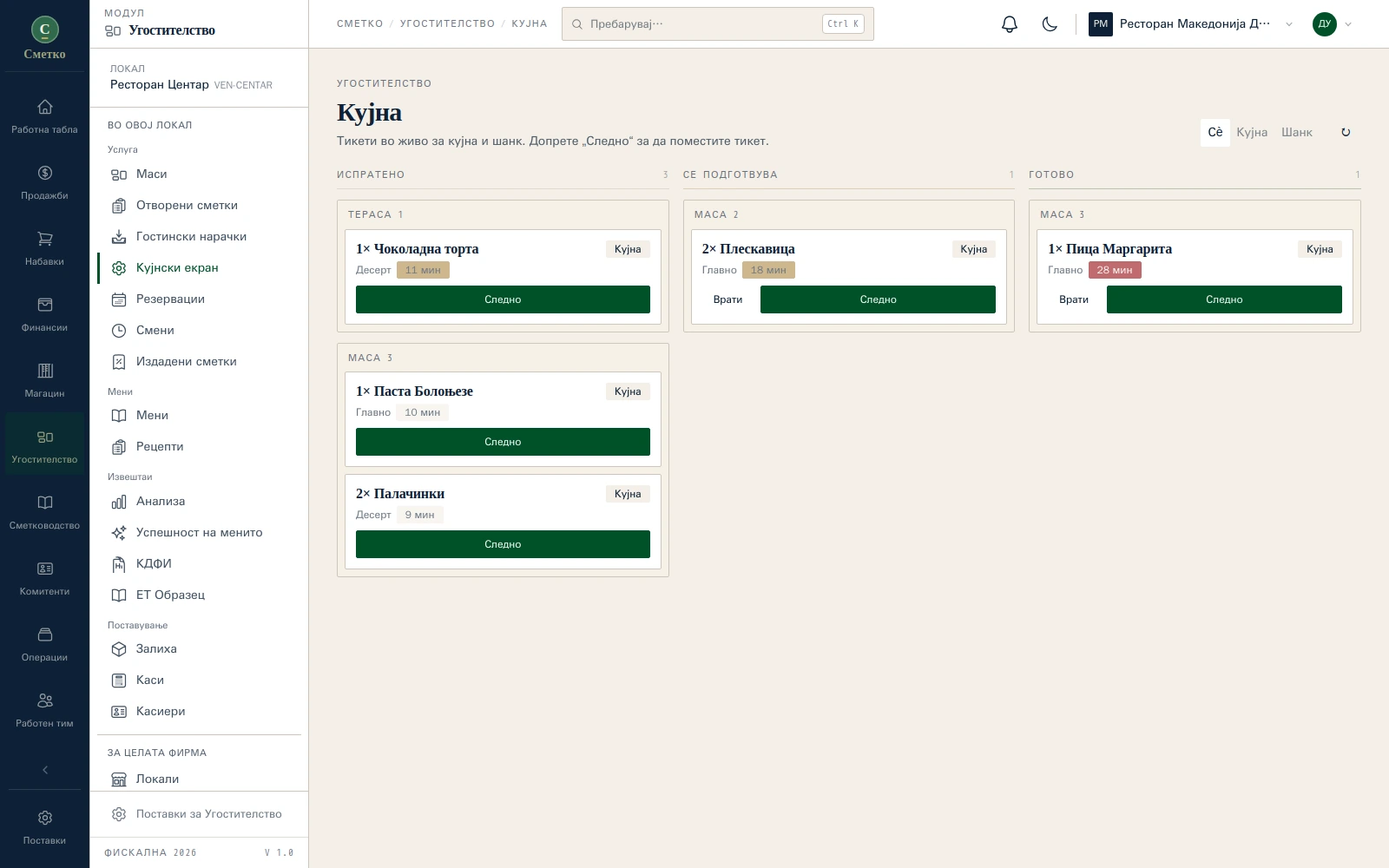This screenshot has height=868, width=1389.
Task: Open Успешност на менито report
Action: click(201, 533)
